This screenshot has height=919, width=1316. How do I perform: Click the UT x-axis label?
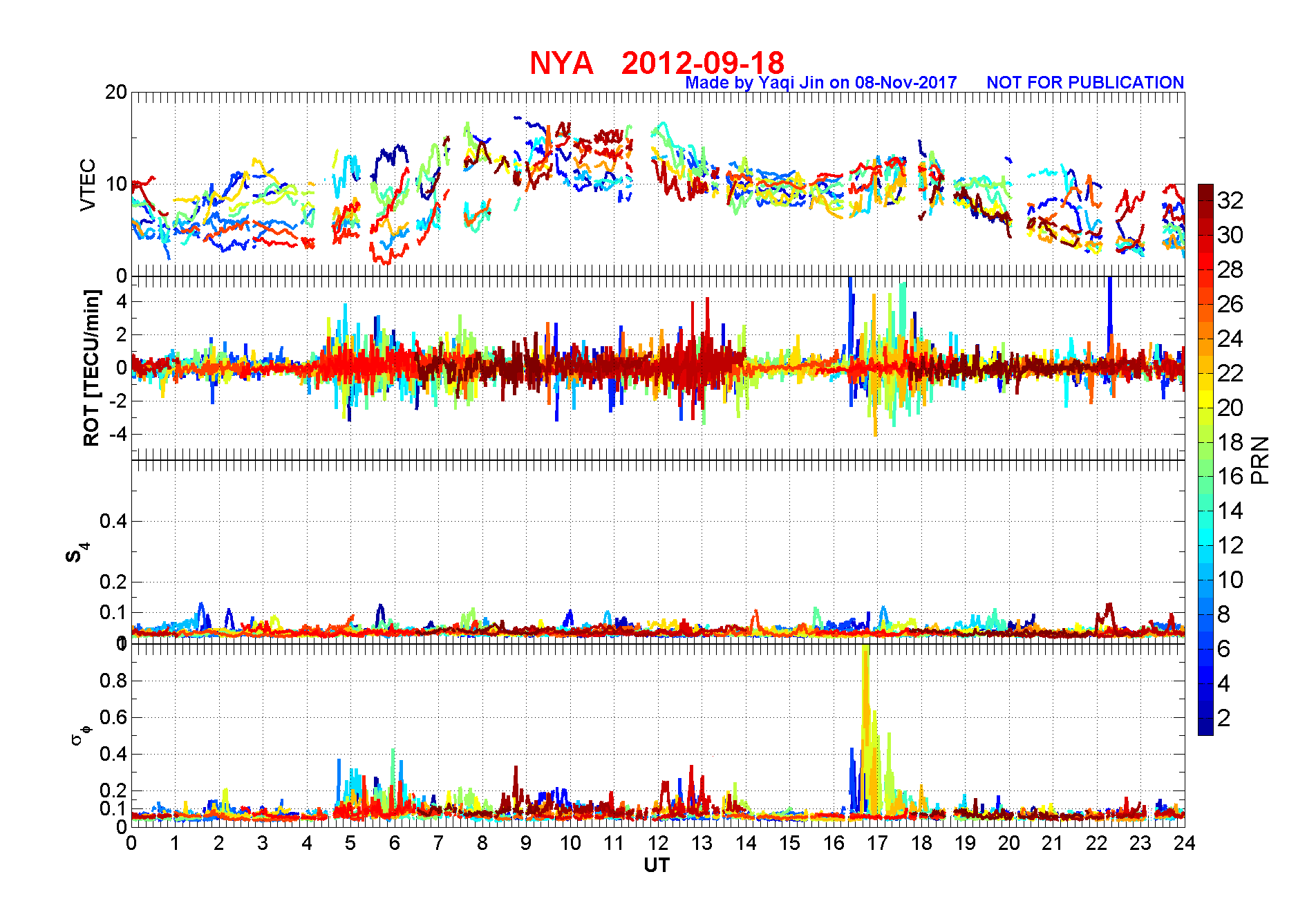(x=657, y=865)
